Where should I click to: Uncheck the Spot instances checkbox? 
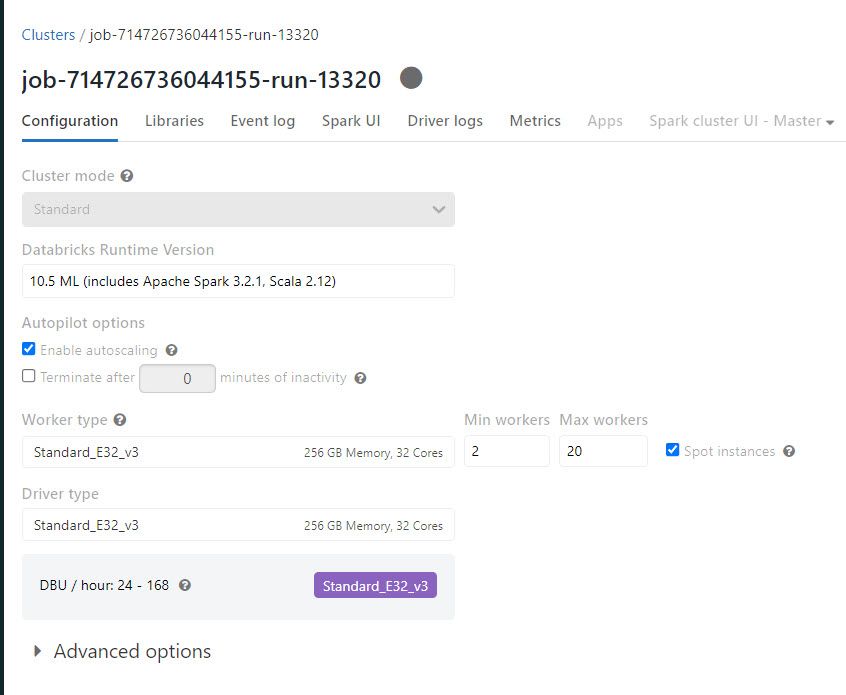tap(672, 450)
